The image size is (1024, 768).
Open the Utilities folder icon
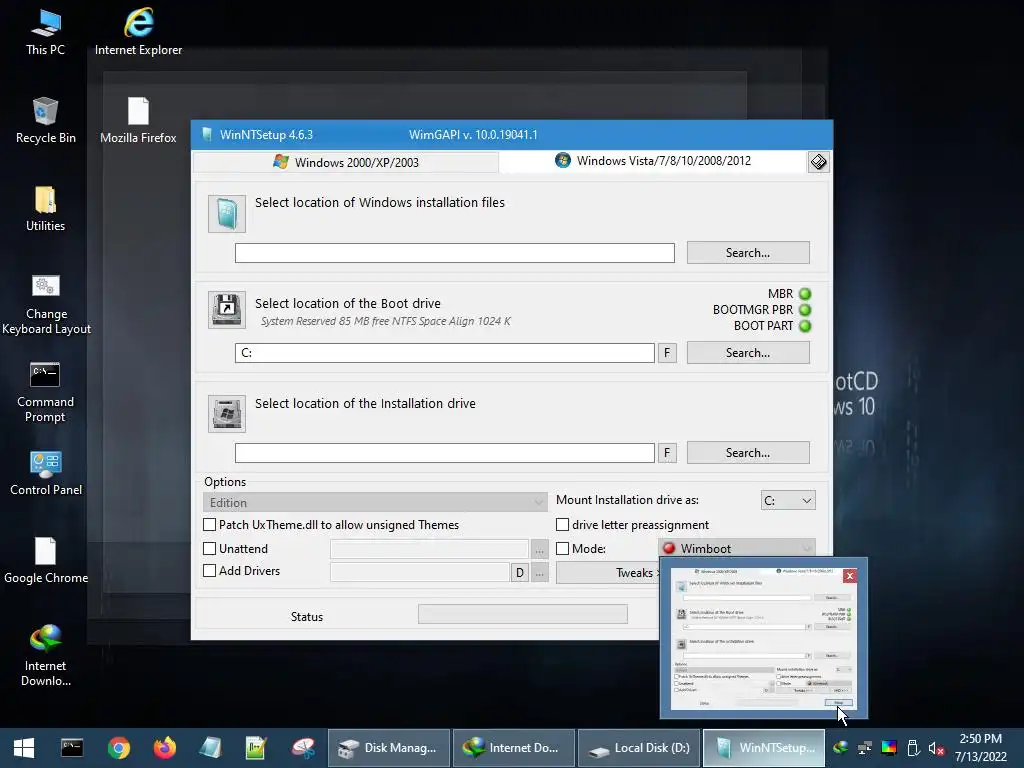click(x=45, y=209)
